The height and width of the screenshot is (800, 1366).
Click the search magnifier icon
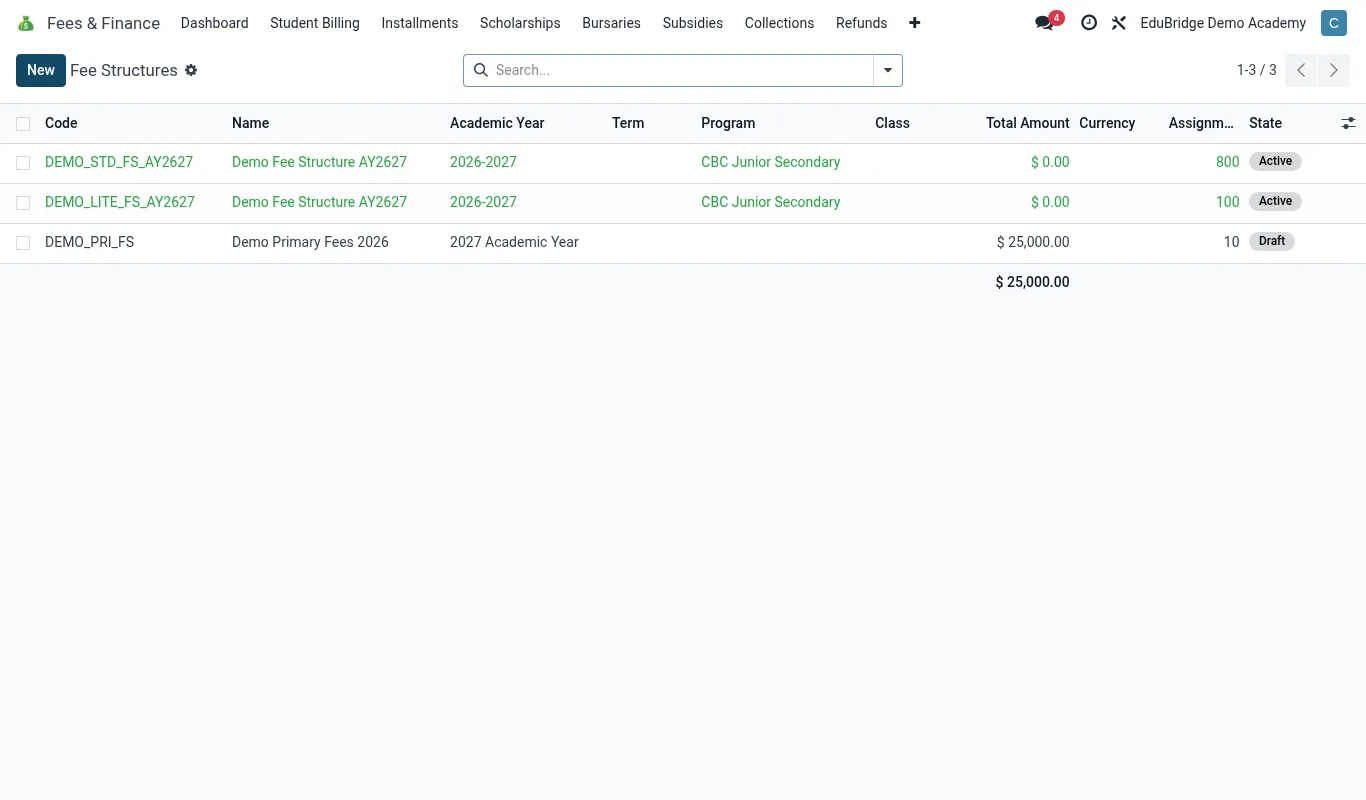(481, 70)
